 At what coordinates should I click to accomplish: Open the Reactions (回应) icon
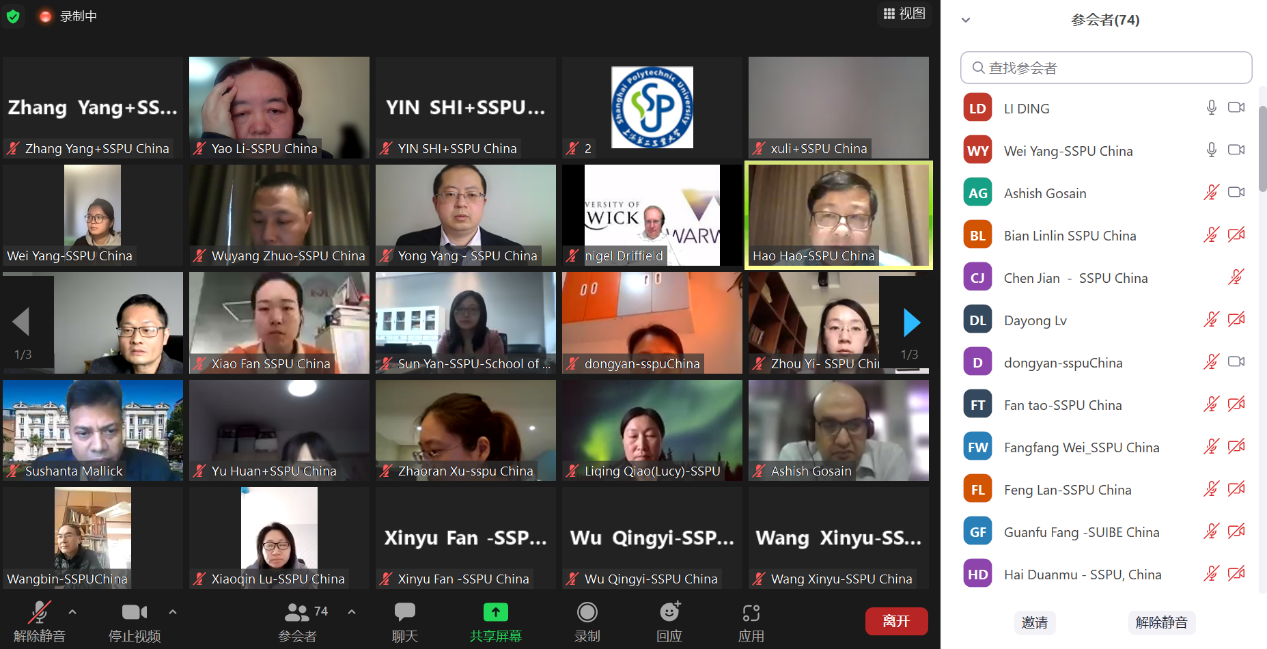(x=669, y=612)
